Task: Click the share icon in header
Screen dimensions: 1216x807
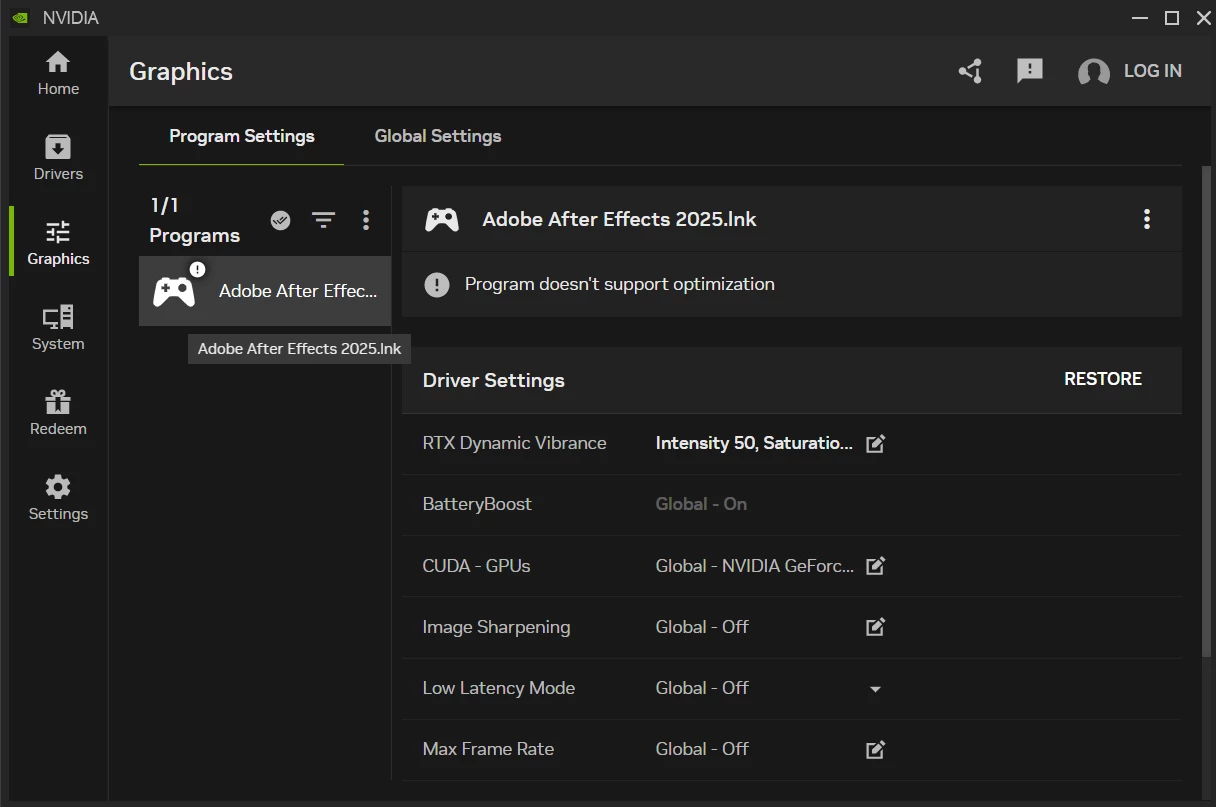Action: [970, 71]
